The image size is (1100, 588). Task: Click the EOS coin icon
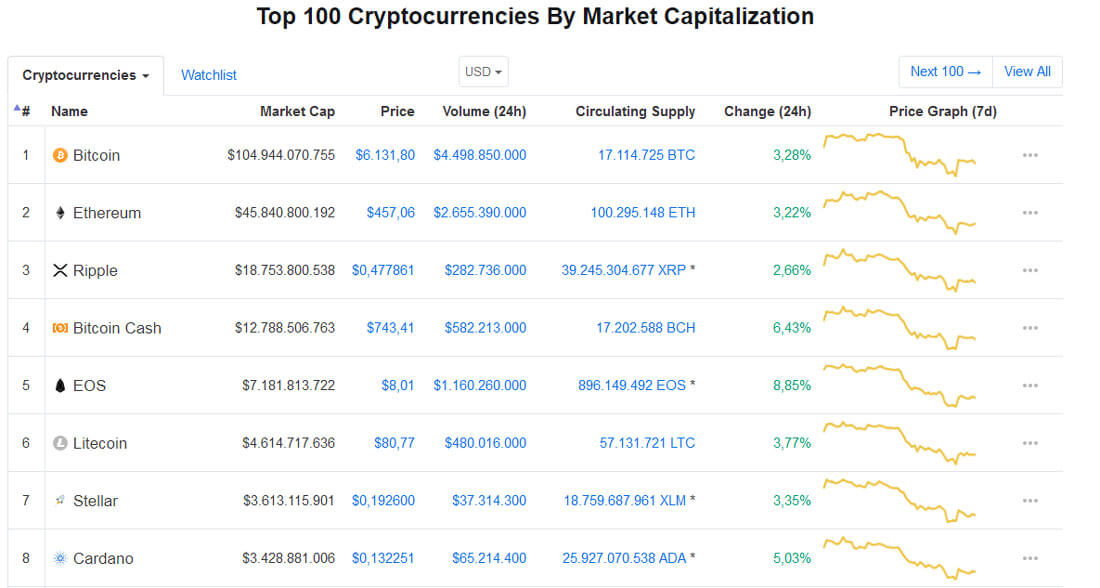tap(61, 385)
